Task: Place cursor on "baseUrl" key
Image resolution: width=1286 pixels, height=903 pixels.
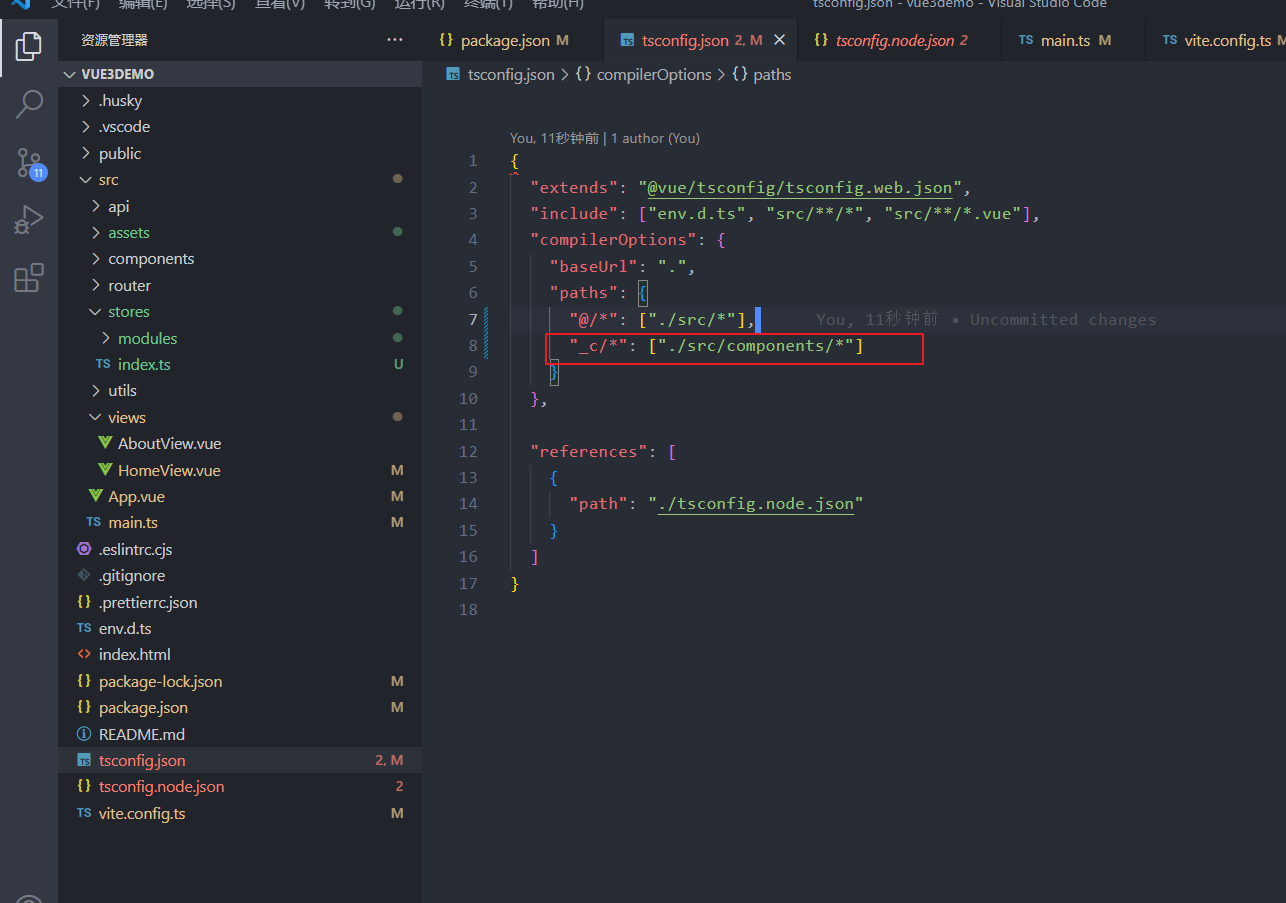Action: tap(593, 267)
